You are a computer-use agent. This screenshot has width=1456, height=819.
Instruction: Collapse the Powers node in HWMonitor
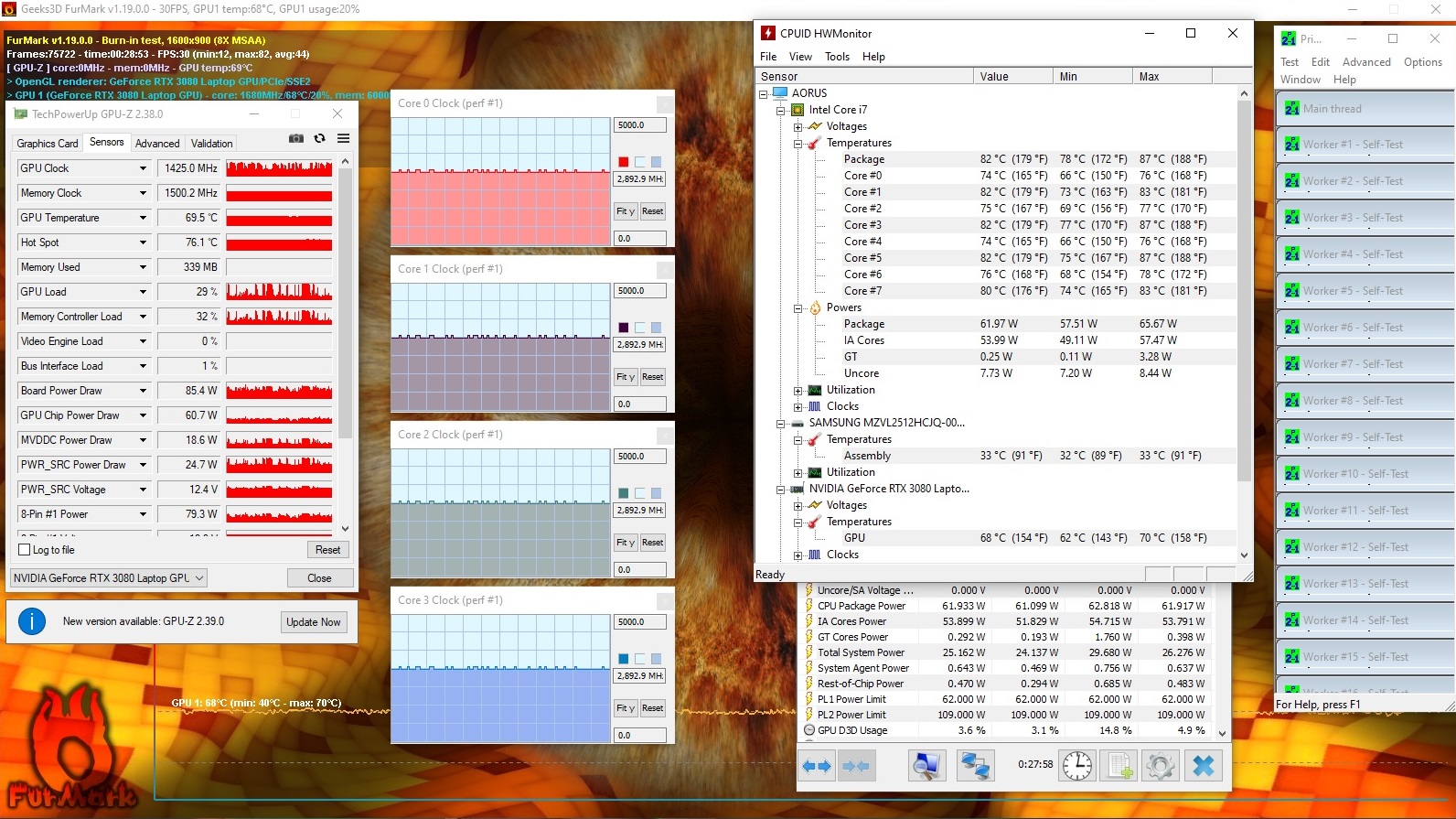798,308
